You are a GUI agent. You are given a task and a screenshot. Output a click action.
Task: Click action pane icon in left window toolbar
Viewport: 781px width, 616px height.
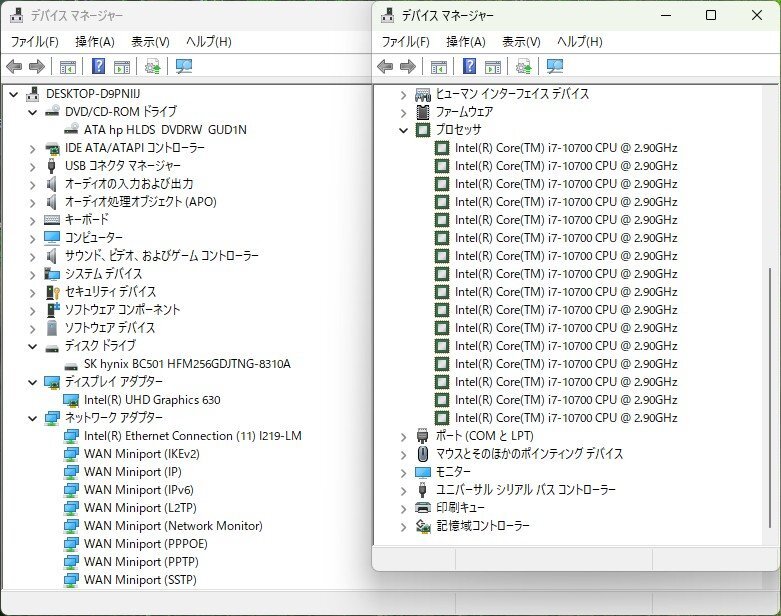[x=122, y=66]
